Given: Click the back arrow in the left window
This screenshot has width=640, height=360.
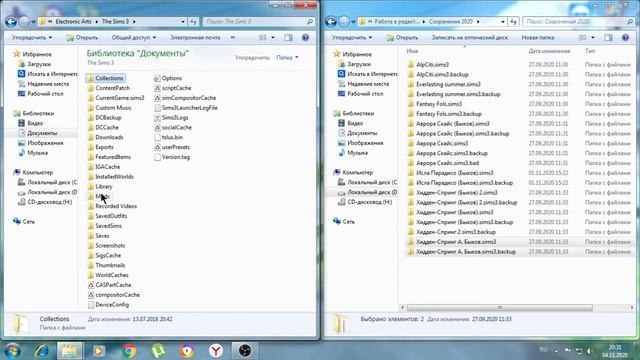Looking at the screenshot, I should pos(11,22).
